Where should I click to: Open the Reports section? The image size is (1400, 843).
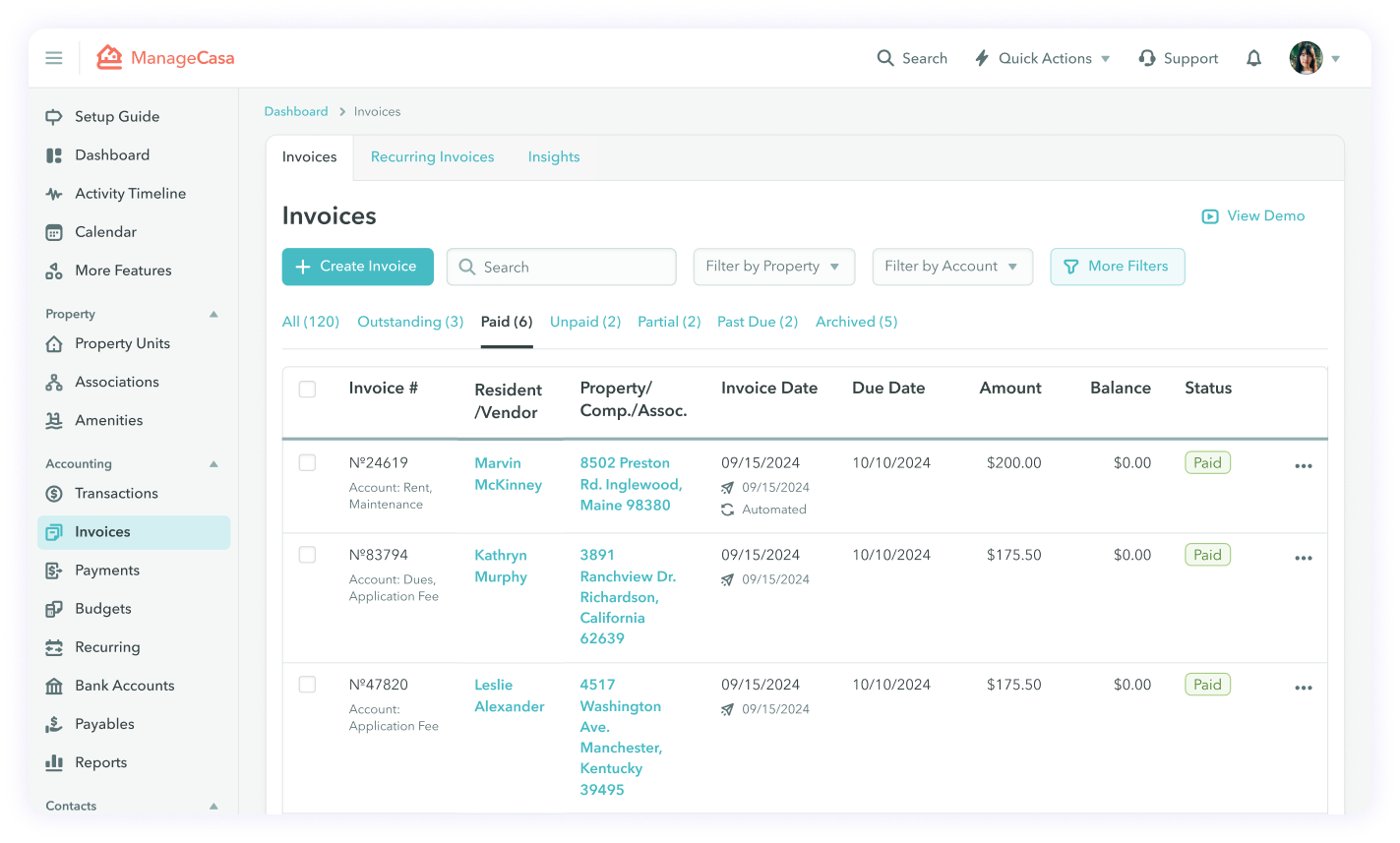click(102, 761)
